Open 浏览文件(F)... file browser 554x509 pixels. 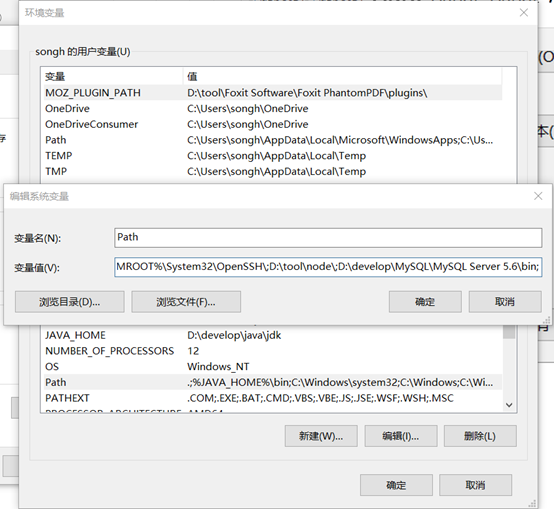click(x=186, y=302)
